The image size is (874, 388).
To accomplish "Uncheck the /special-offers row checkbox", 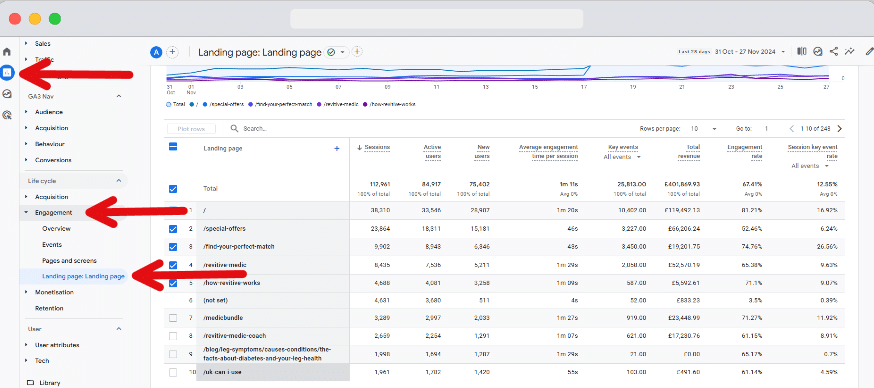I will 173,229.
